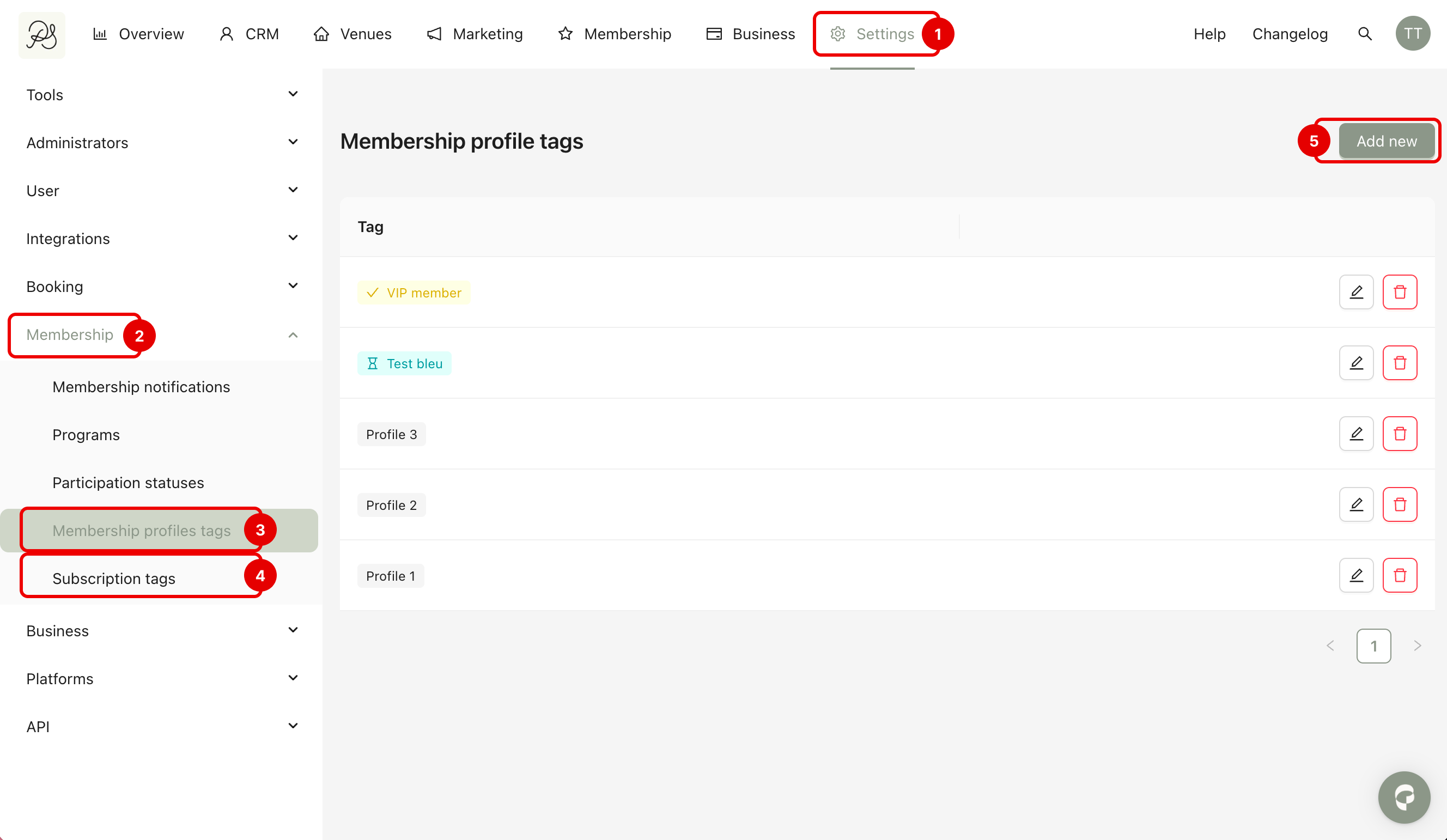Viewport: 1447px width, 840px height.
Task: Click the search magnifier icon
Action: [x=1365, y=34]
